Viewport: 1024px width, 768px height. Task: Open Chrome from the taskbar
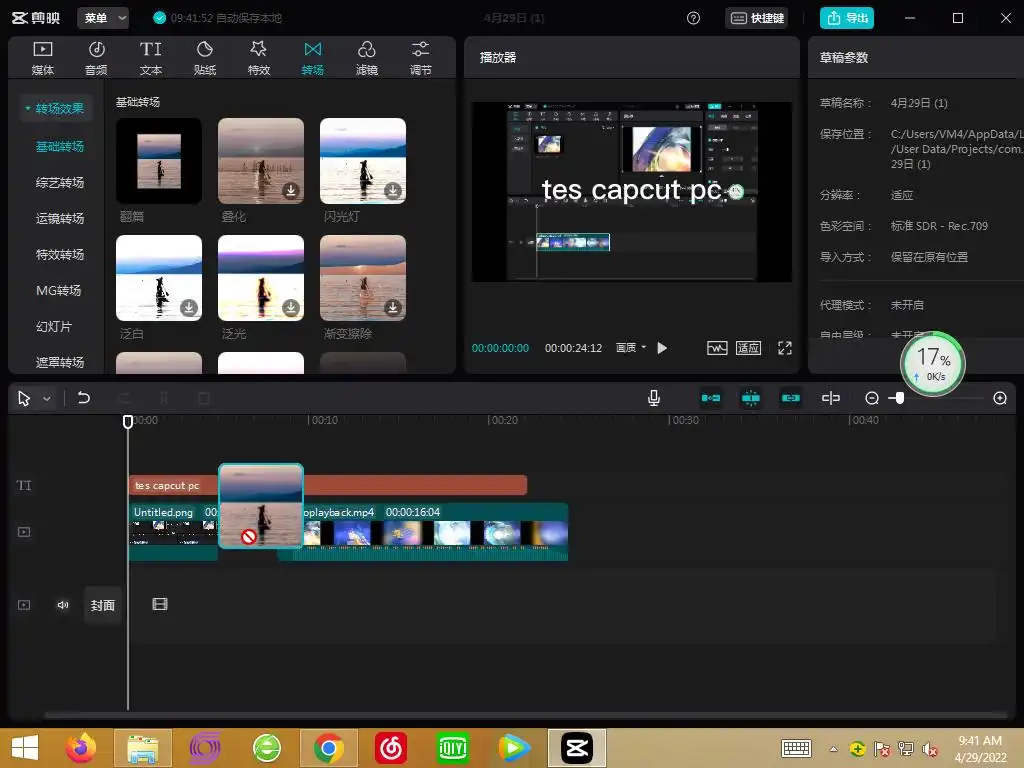click(x=328, y=748)
